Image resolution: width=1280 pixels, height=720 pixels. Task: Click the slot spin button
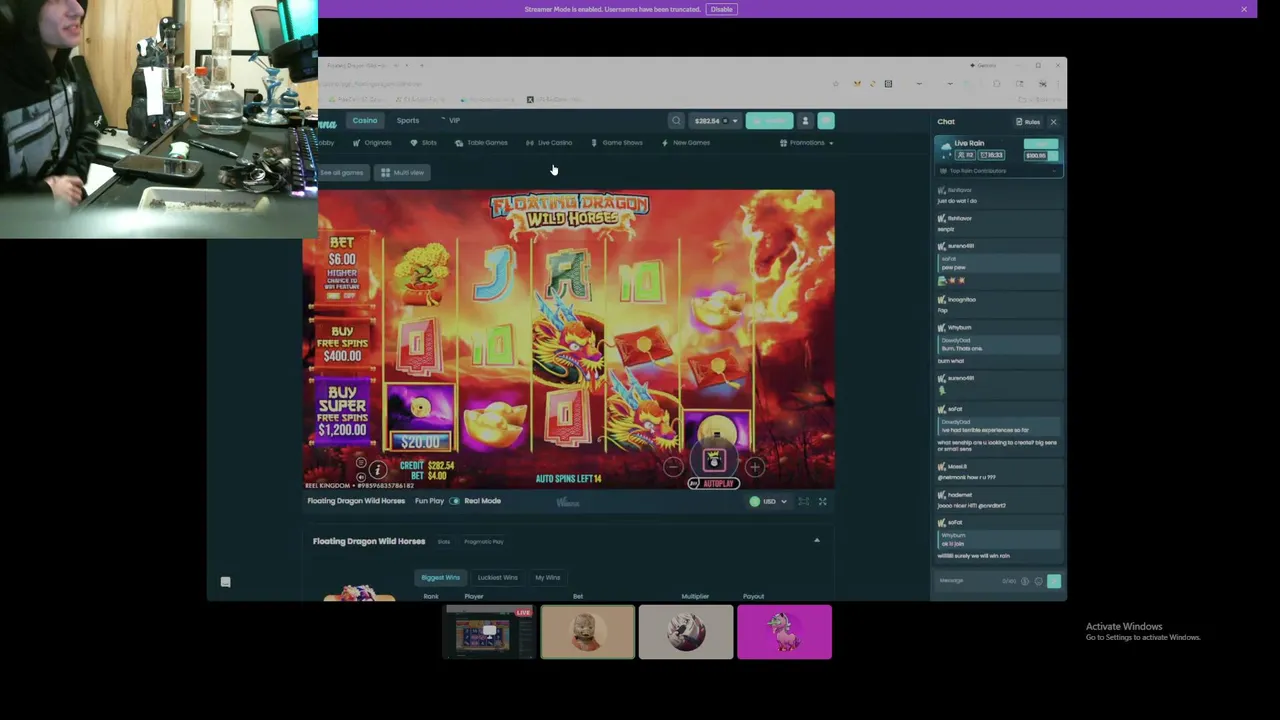(x=713, y=461)
